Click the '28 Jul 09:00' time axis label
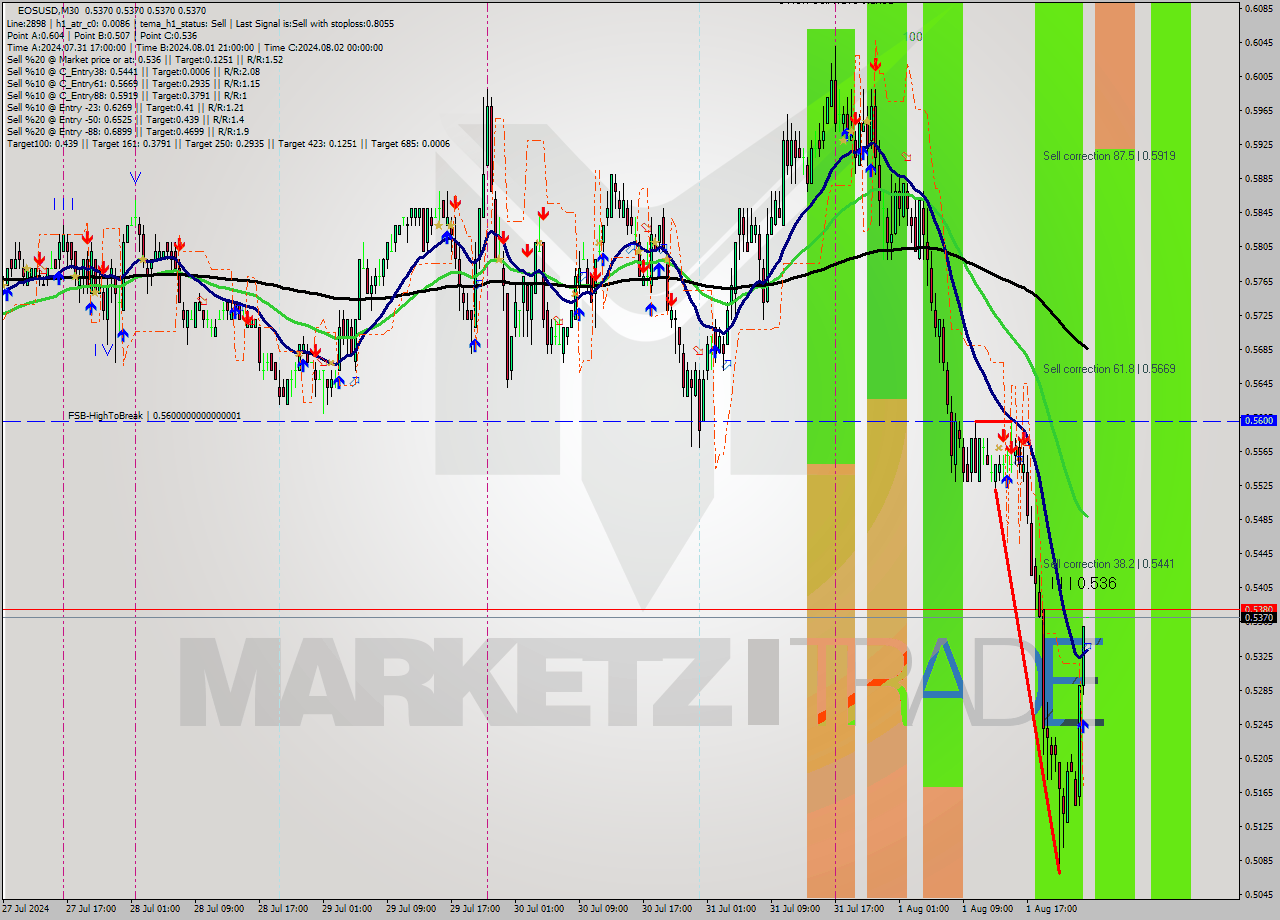This screenshot has height=920, width=1280. click(x=221, y=909)
